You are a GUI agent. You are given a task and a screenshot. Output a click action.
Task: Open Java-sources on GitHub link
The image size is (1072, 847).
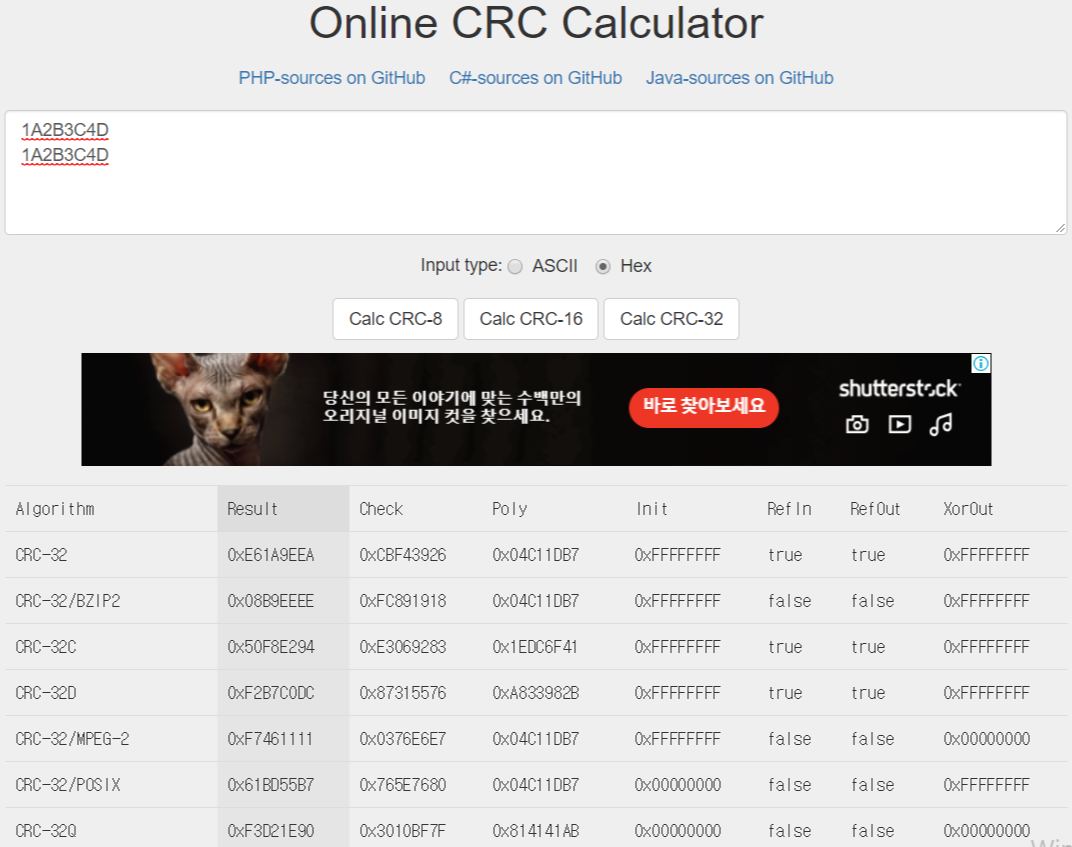[x=740, y=78]
